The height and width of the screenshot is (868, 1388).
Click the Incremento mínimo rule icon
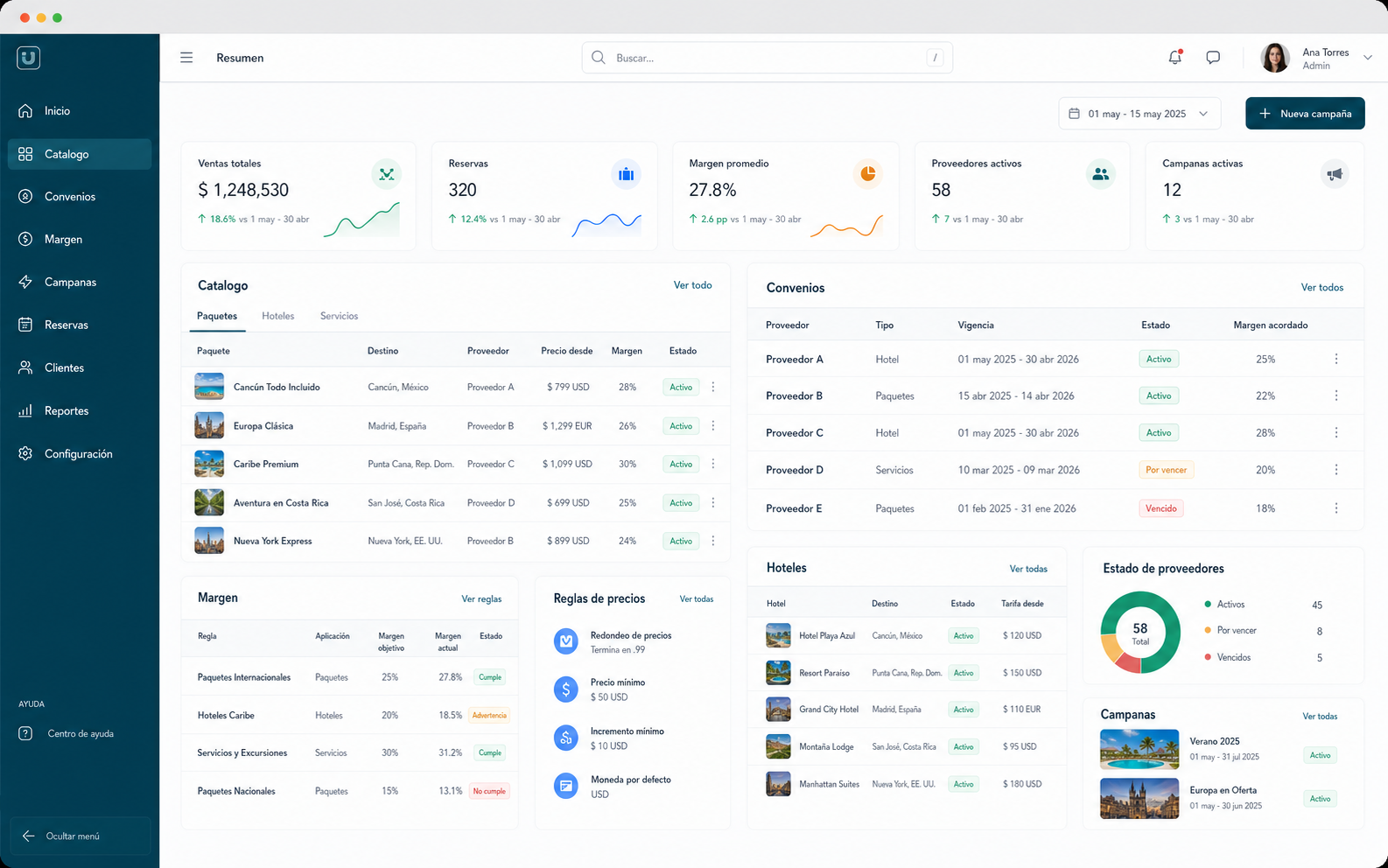click(x=566, y=738)
